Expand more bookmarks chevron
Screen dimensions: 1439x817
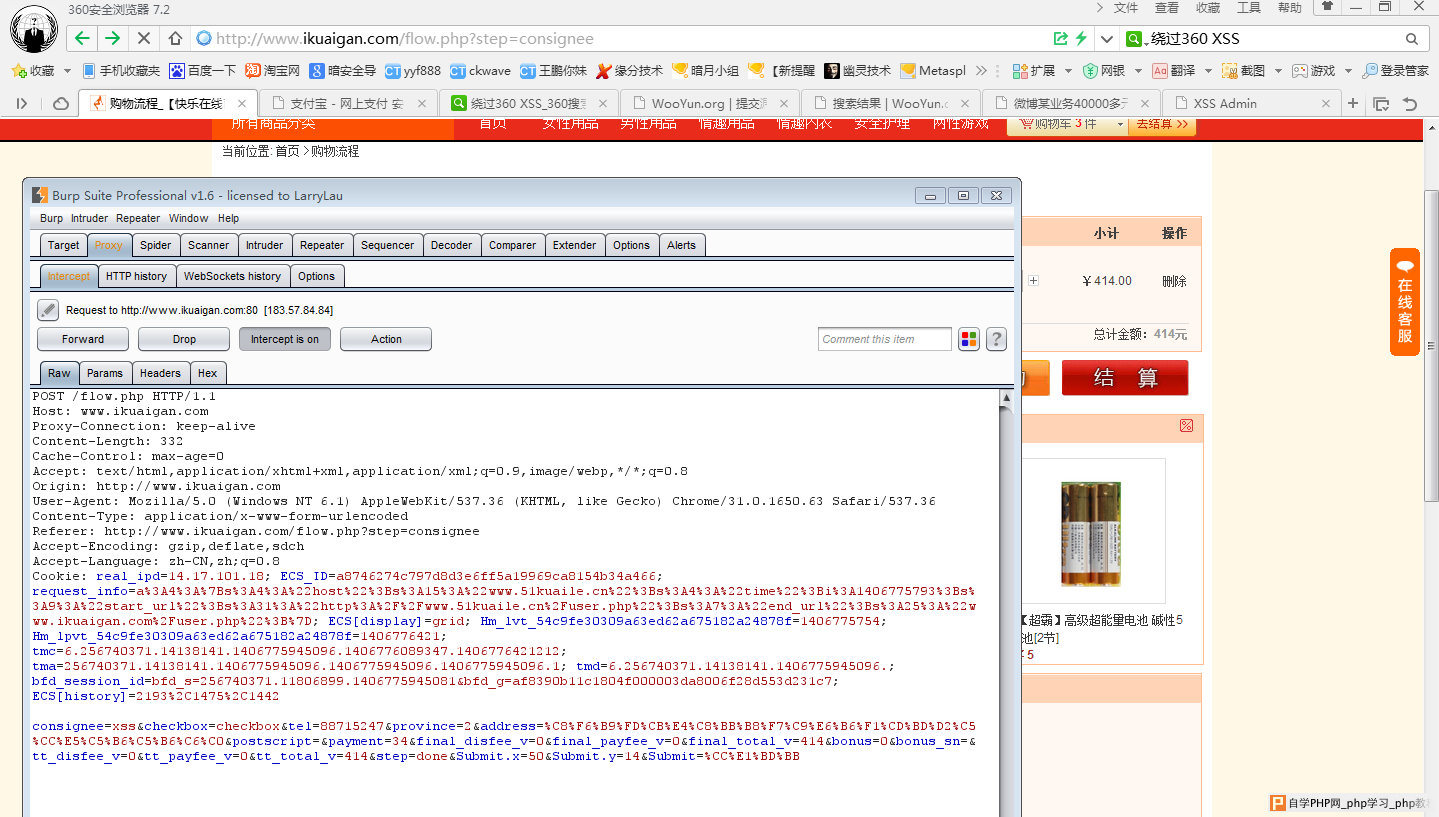pyautogui.click(x=981, y=71)
